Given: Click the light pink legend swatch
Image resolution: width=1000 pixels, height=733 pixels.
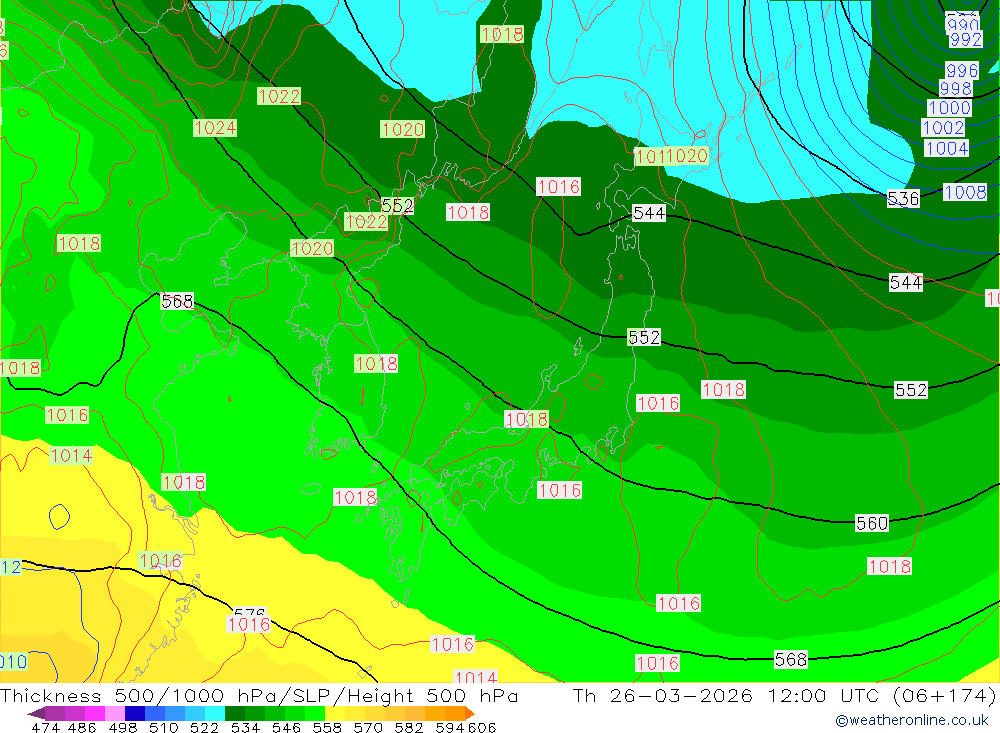Looking at the screenshot, I should (x=115, y=713).
